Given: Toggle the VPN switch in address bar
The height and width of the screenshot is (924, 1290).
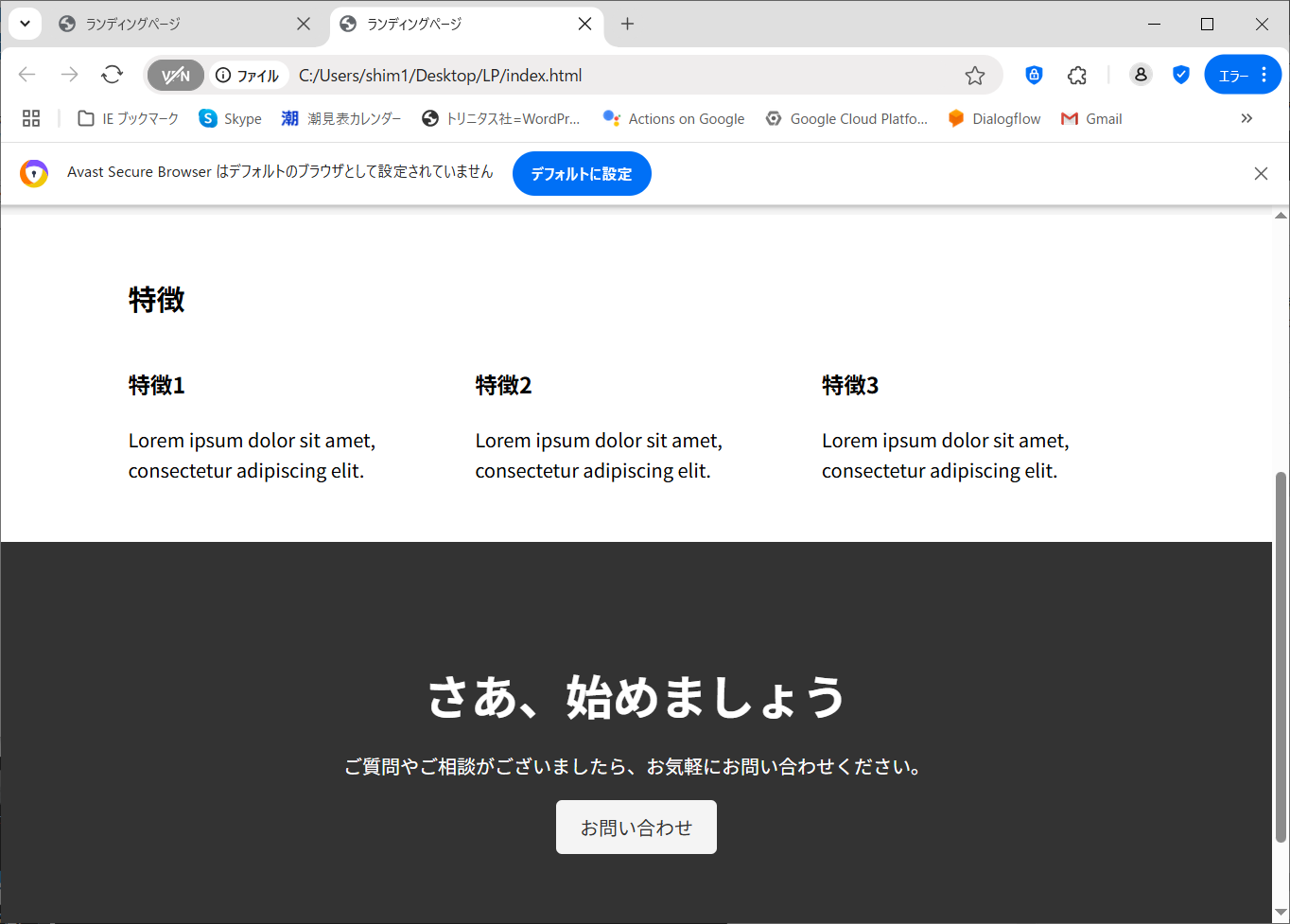Looking at the screenshot, I should pyautogui.click(x=176, y=76).
